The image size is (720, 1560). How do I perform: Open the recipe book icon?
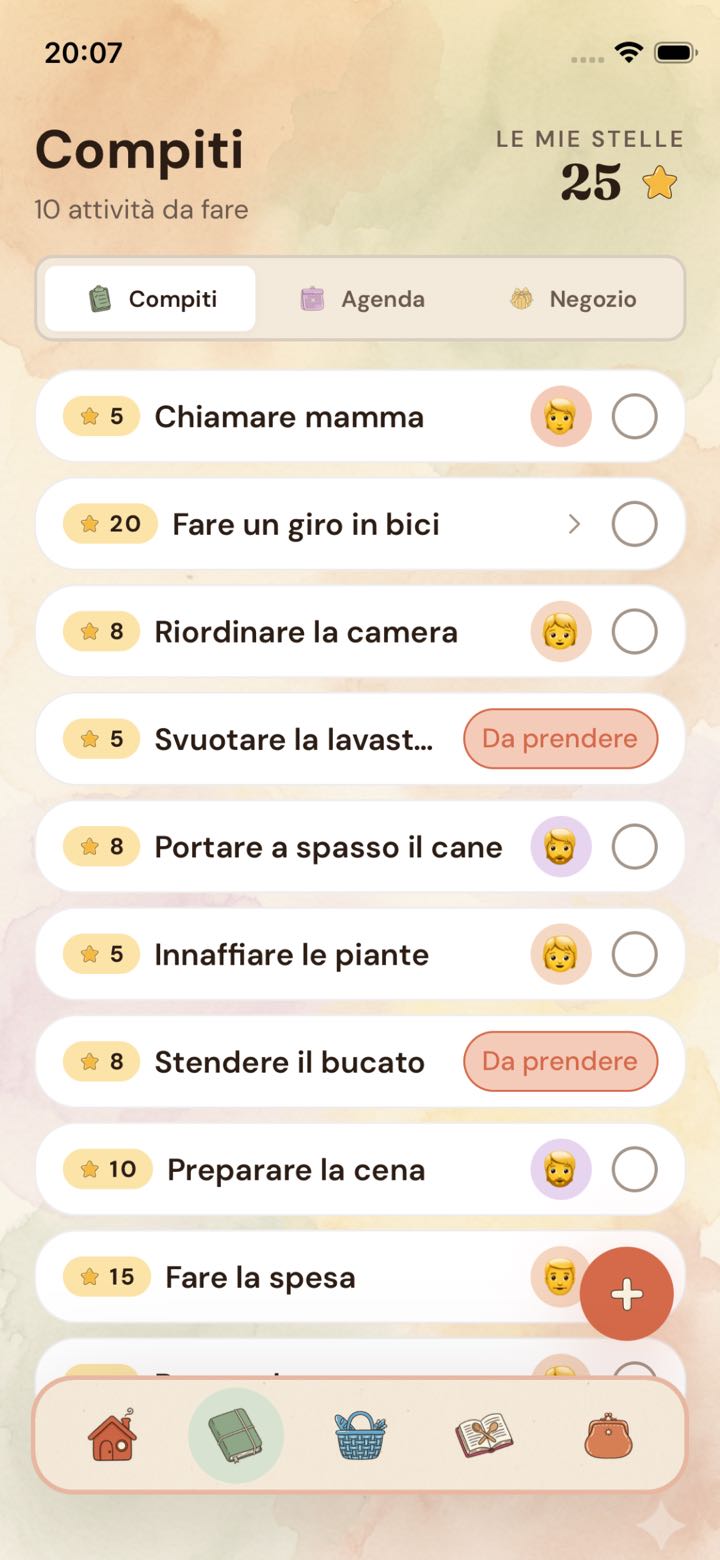click(x=484, y=1435)
